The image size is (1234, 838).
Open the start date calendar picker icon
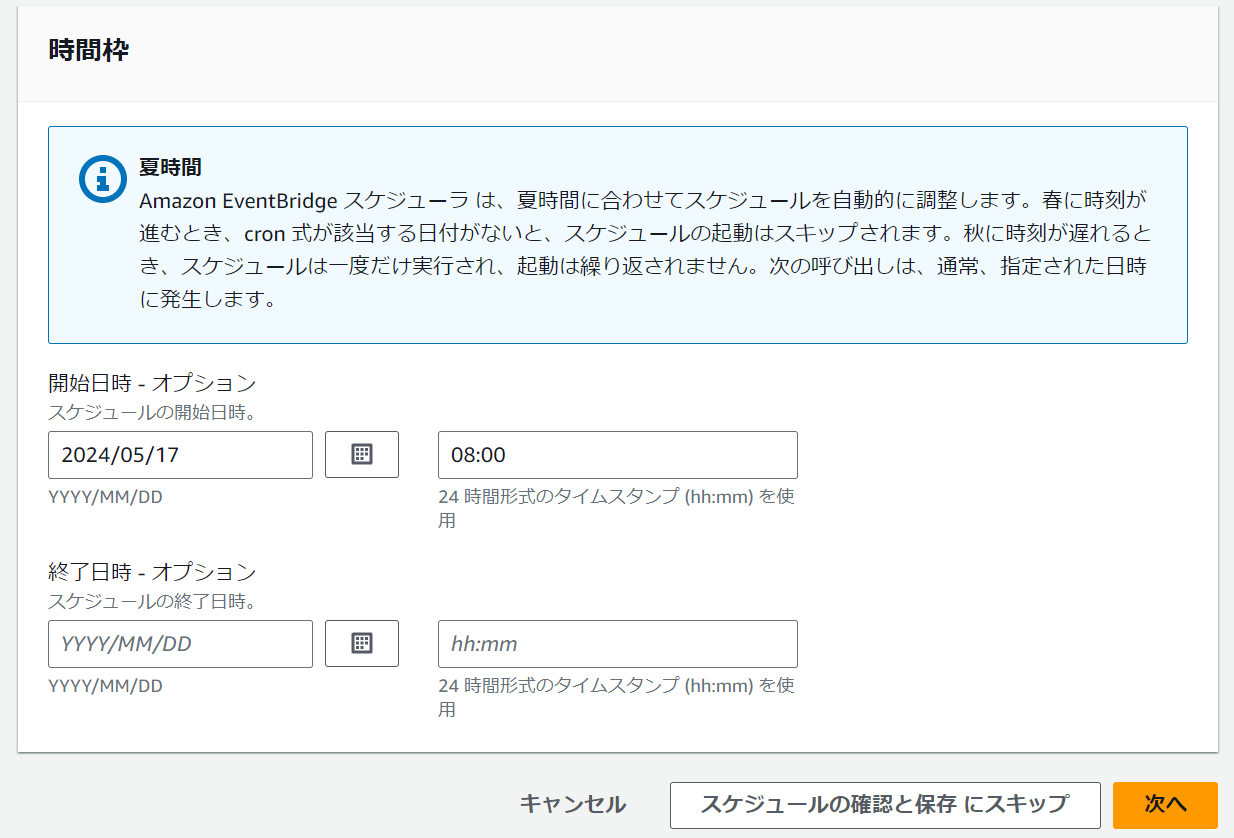coord(362,455)
